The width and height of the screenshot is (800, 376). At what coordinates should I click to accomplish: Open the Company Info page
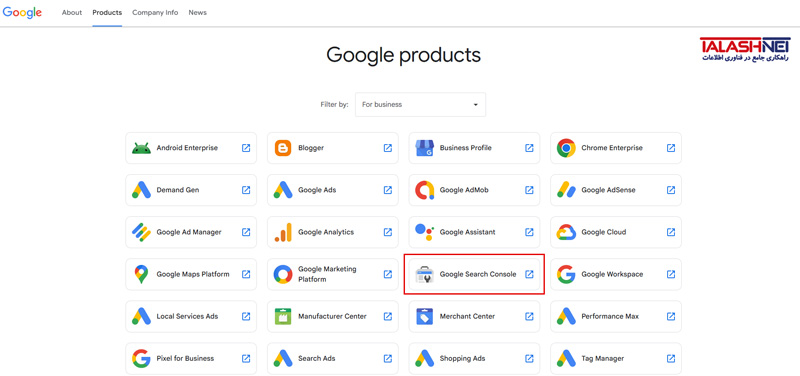tap(155, 13)
